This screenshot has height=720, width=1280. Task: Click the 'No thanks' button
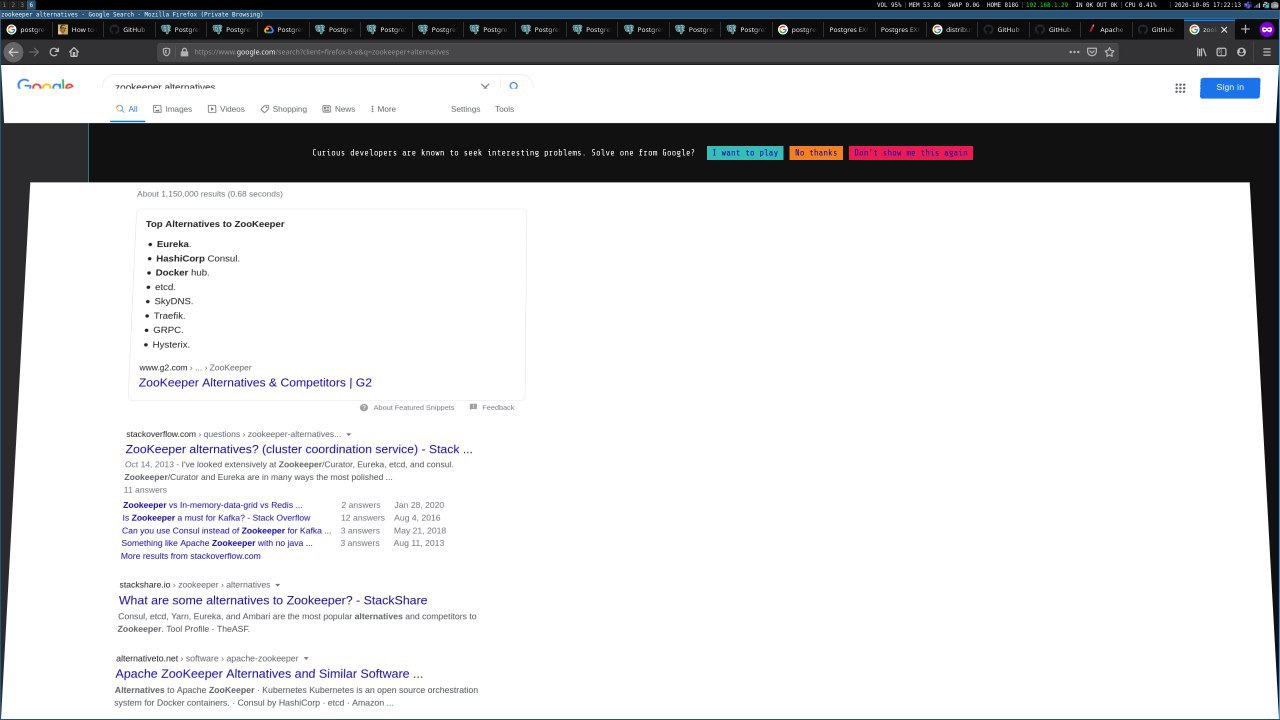(x=816, y=153)
